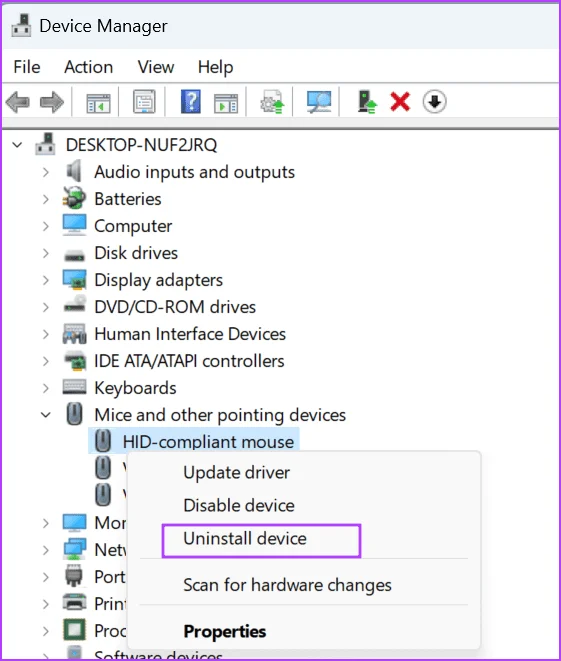Expand Audio inputs and outputs

46,172
